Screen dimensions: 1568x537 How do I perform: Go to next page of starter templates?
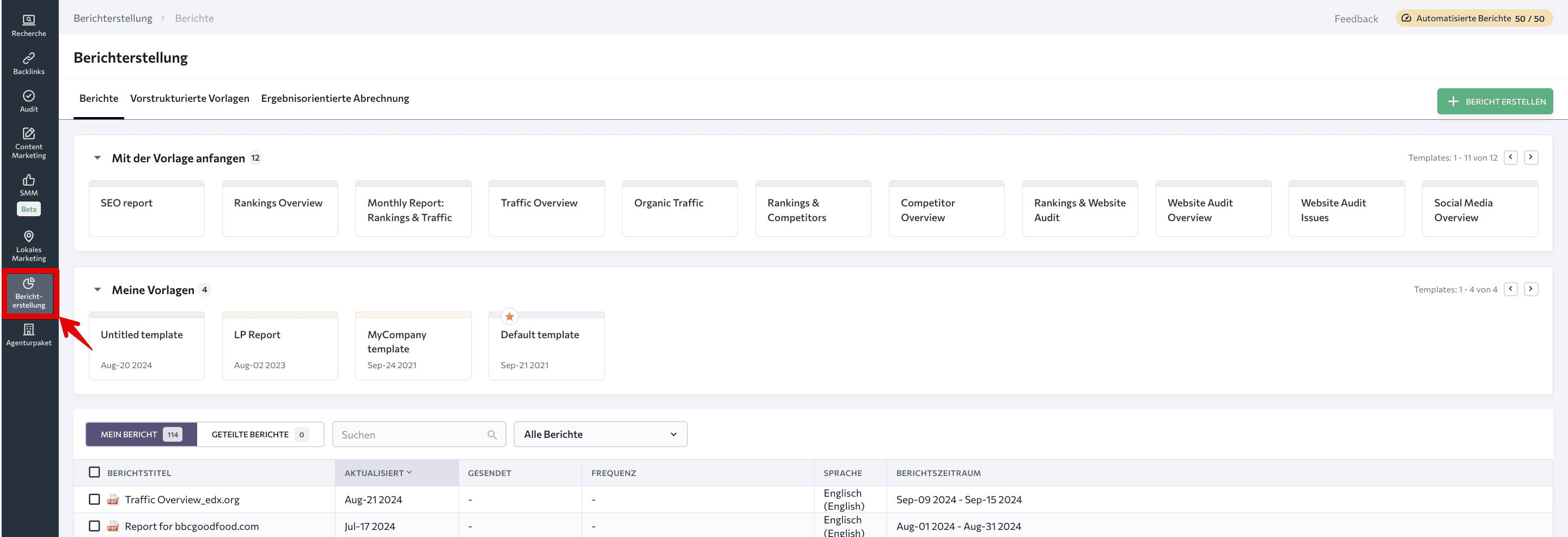1530,157
